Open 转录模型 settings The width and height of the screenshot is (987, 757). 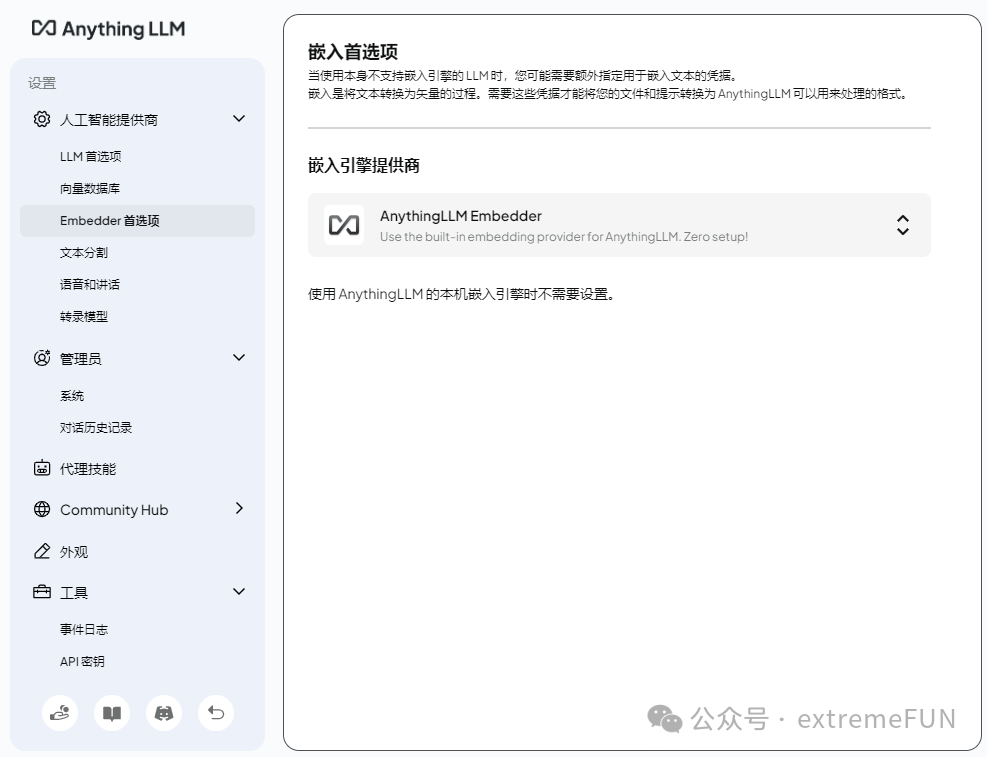point(84,317)
